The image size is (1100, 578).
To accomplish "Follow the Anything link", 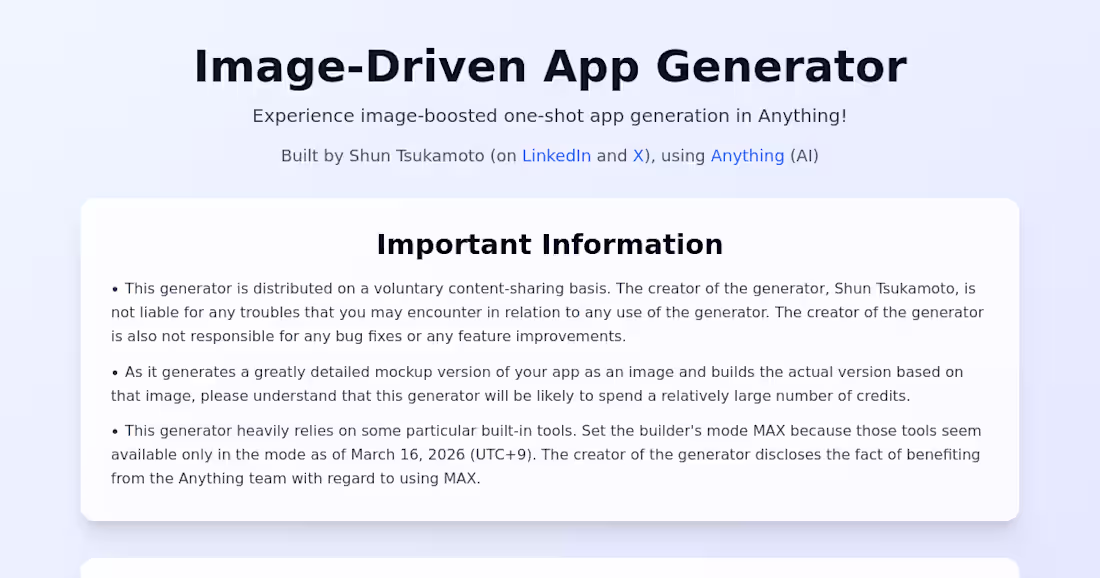I will tap(747, 156).
